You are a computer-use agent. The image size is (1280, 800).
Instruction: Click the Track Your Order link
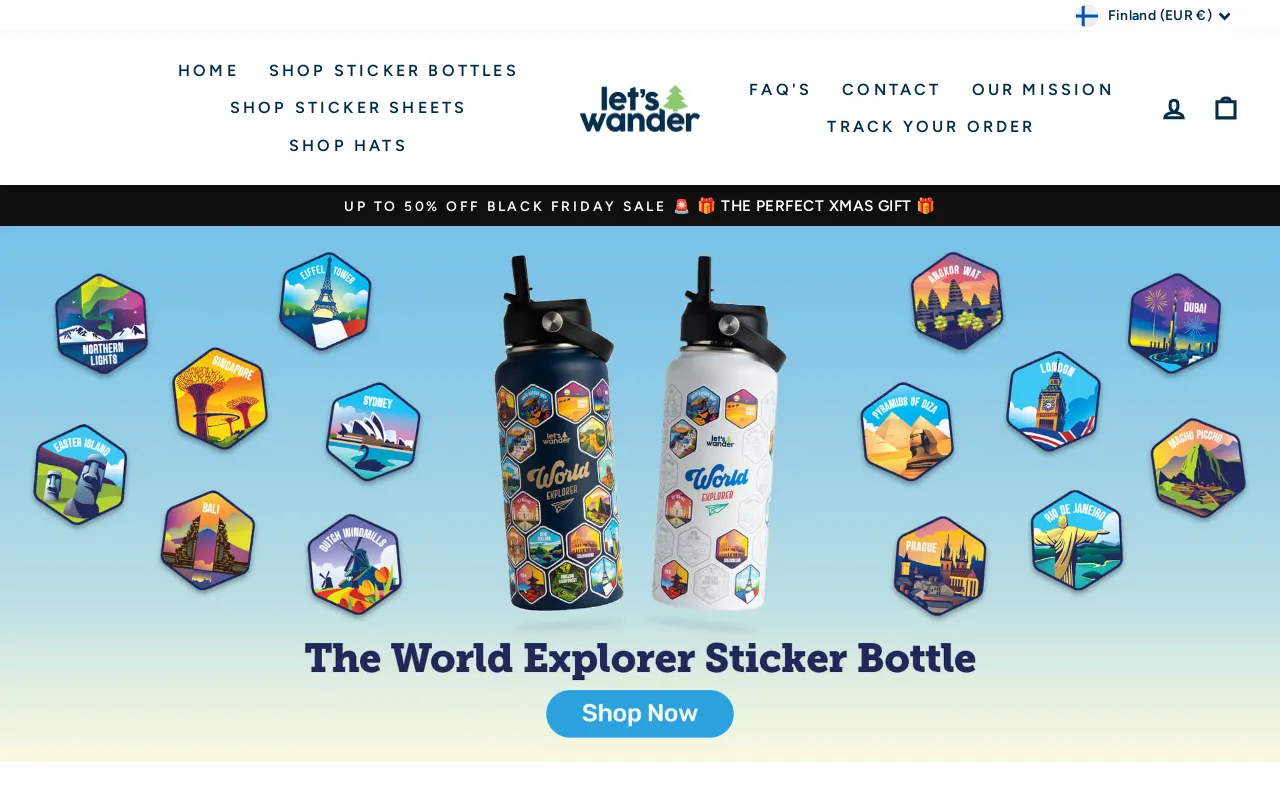pos(930,127)
